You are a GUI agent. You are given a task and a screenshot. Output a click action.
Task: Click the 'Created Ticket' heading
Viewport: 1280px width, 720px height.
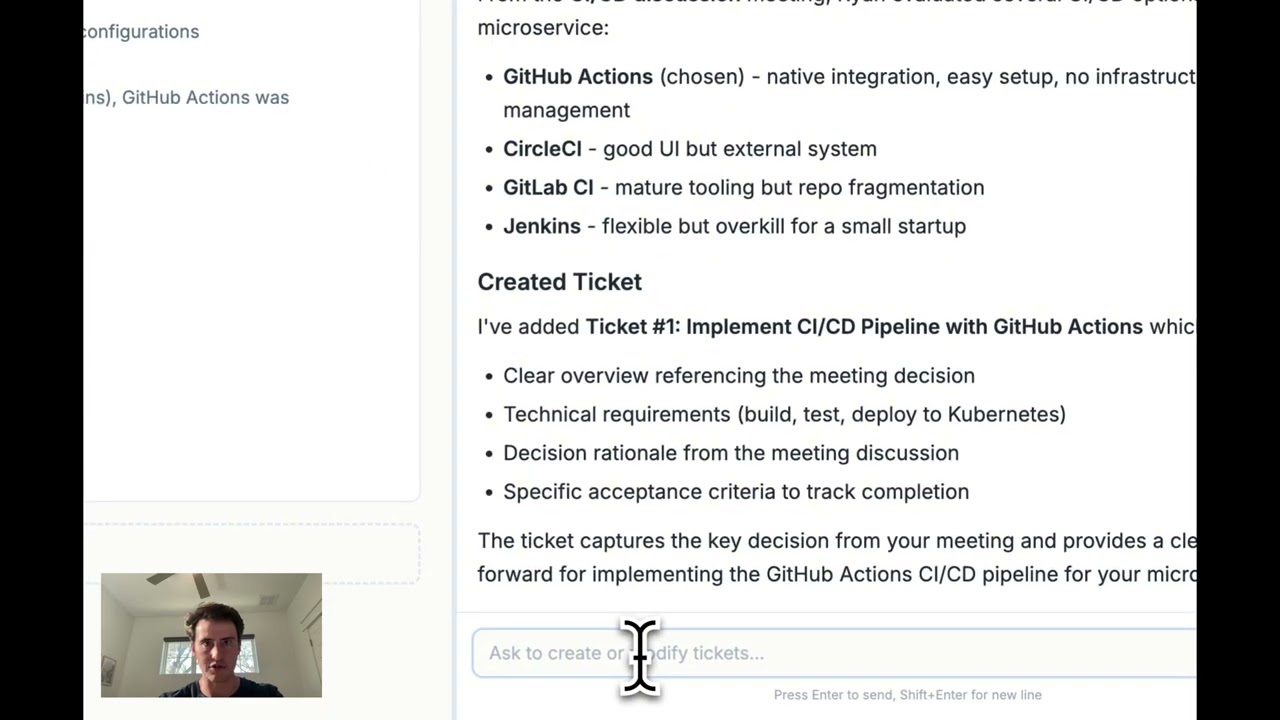(x=560, y=282)
